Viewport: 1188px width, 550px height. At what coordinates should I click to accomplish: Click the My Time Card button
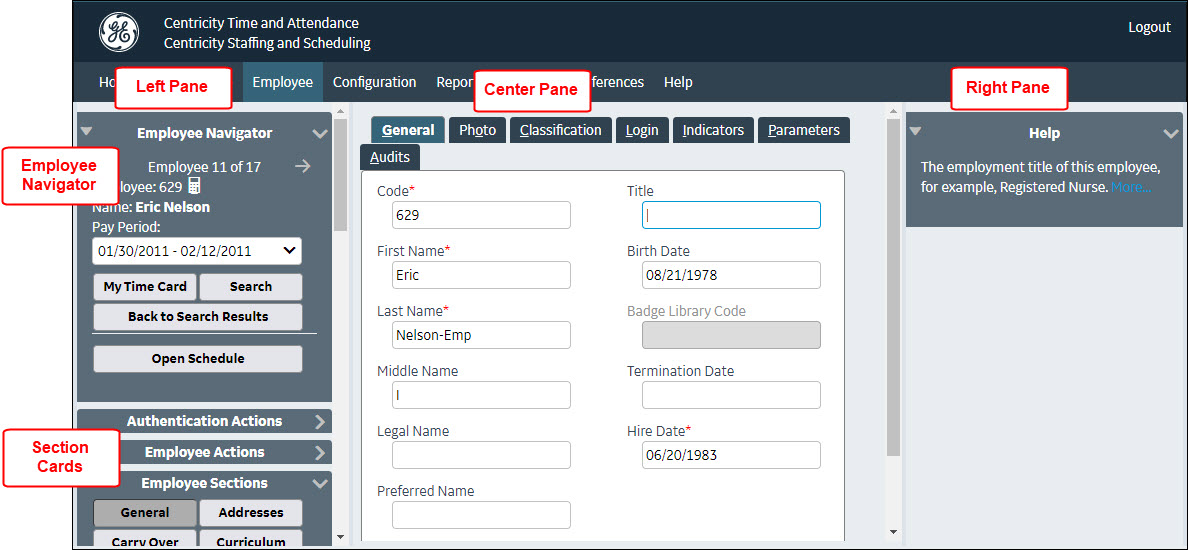[145, 287]
